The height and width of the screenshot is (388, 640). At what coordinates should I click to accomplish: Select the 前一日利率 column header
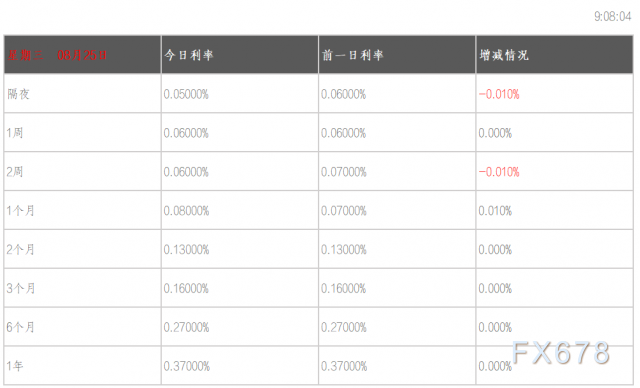(353, 55)
